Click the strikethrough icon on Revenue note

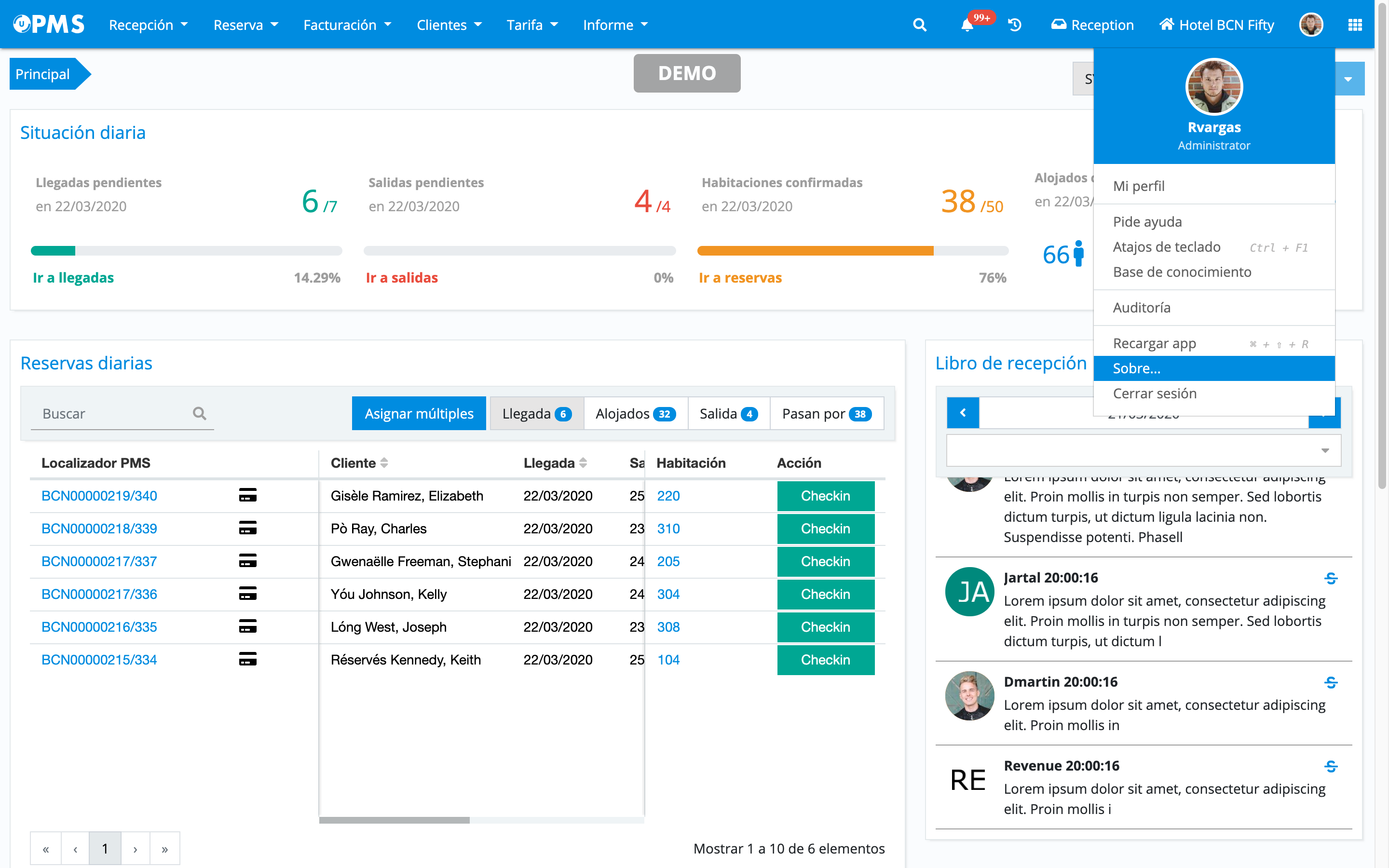tap(1331, 766)
